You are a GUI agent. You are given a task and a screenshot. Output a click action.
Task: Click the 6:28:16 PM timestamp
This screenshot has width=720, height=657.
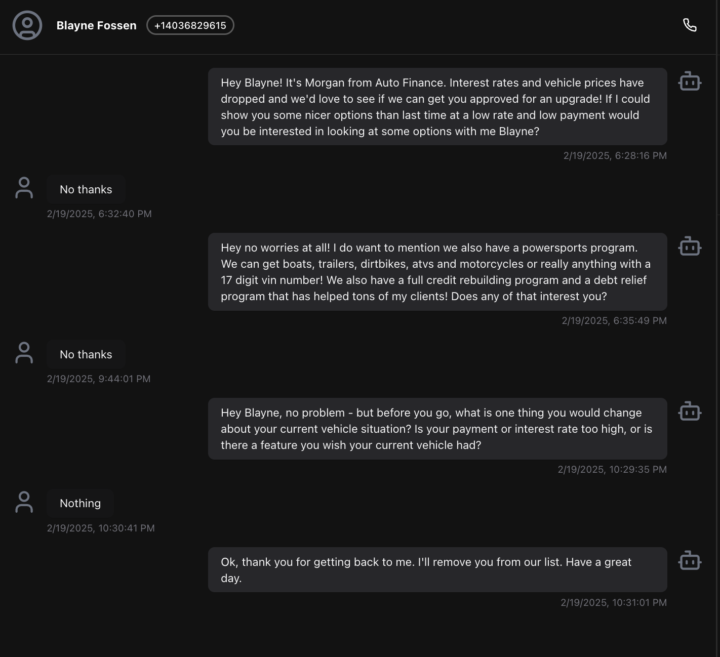615,156
